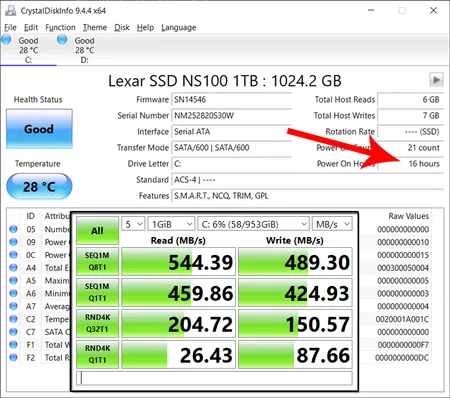The width and height of the screenshot is (450, 398).
Task: Open the Language menu
Action: [x=179, y=27]
